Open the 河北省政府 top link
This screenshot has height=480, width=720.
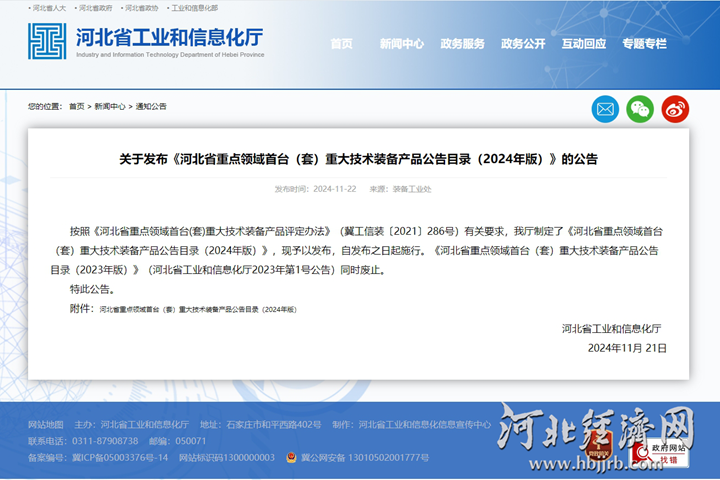click(95, 8)
